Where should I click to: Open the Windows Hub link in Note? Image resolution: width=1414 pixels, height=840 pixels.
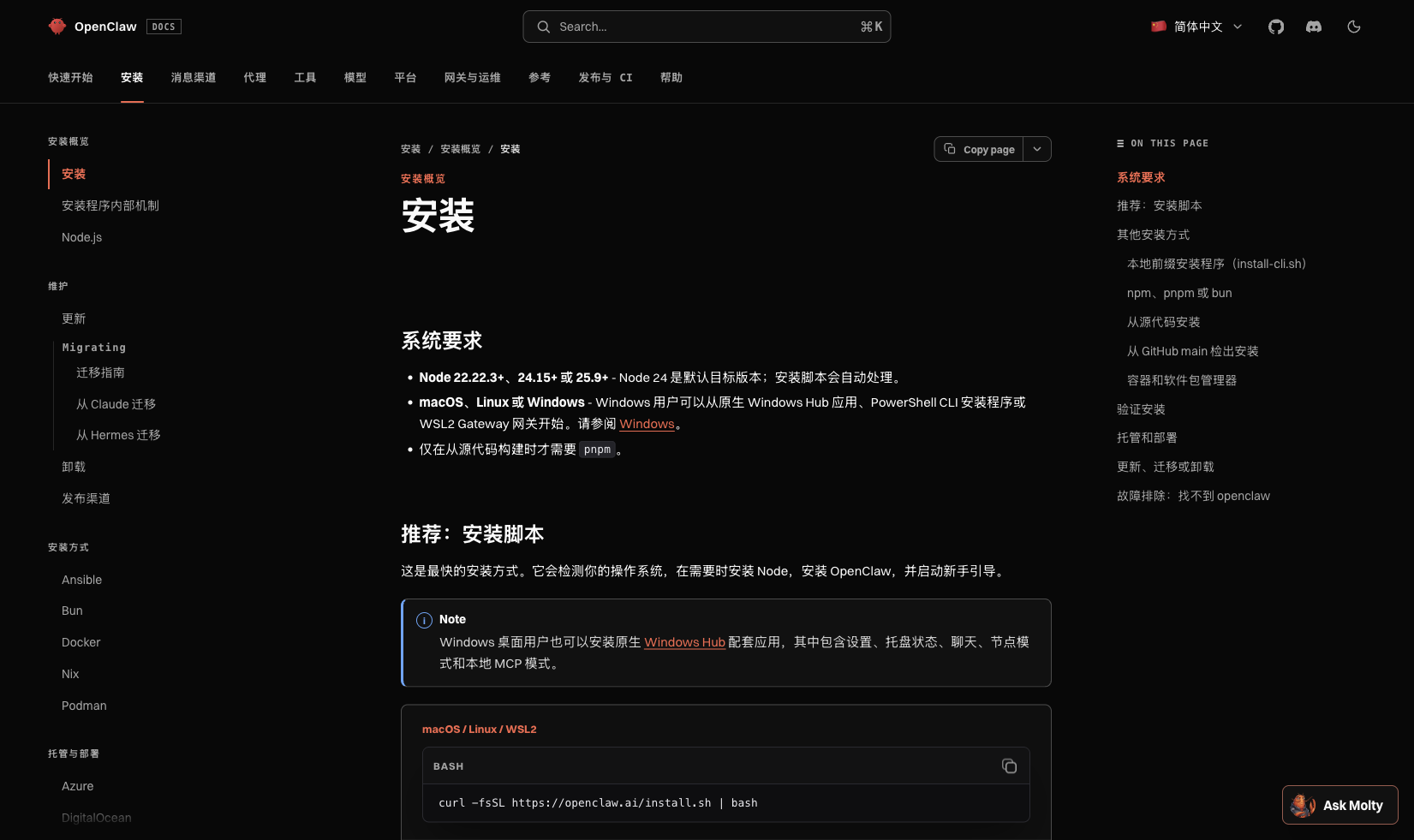coord(684,642)
